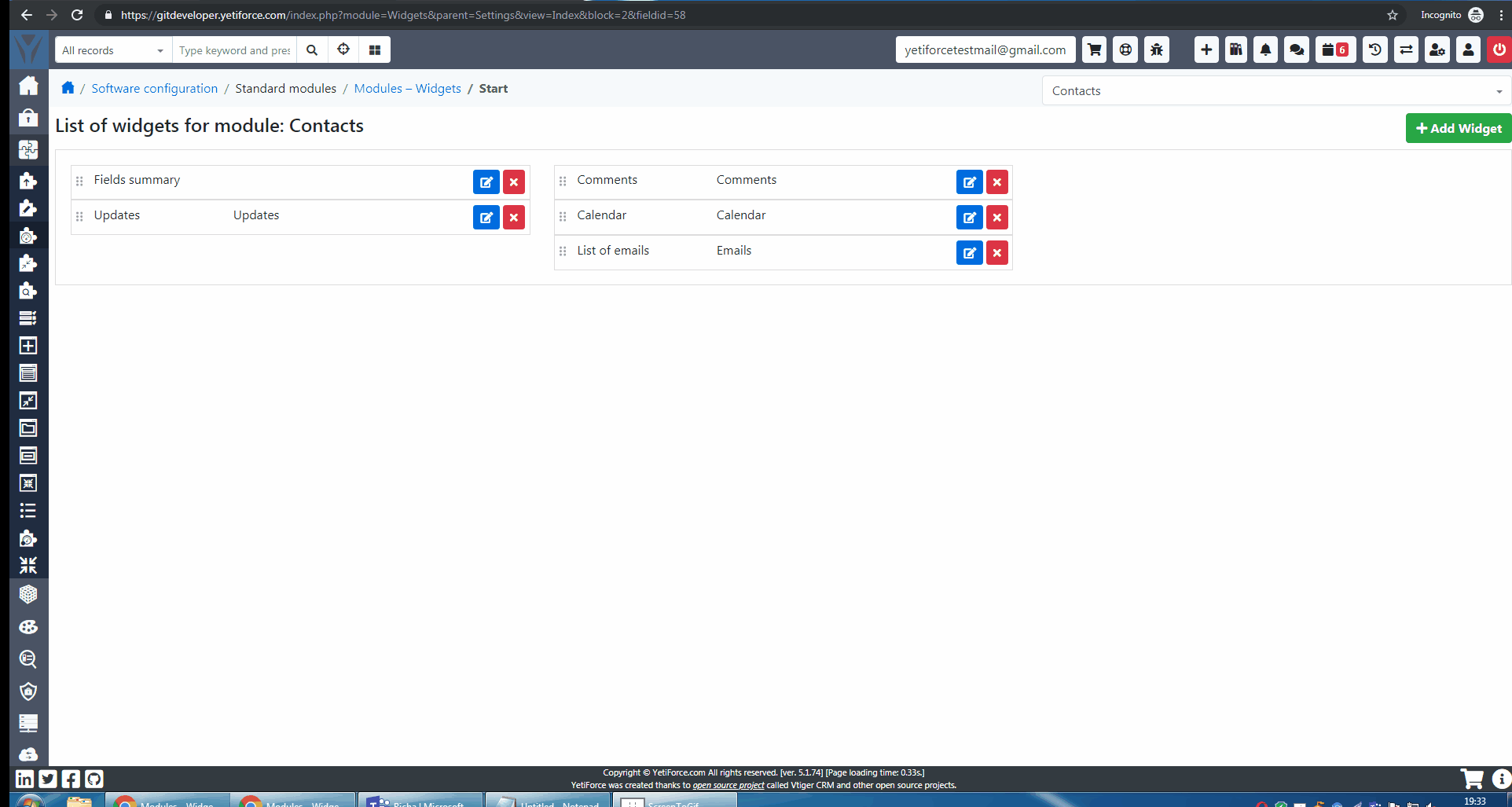Viewport: 1512px width, 807px height.
Task: Open the history clock icon
Action: [1374, 50]
